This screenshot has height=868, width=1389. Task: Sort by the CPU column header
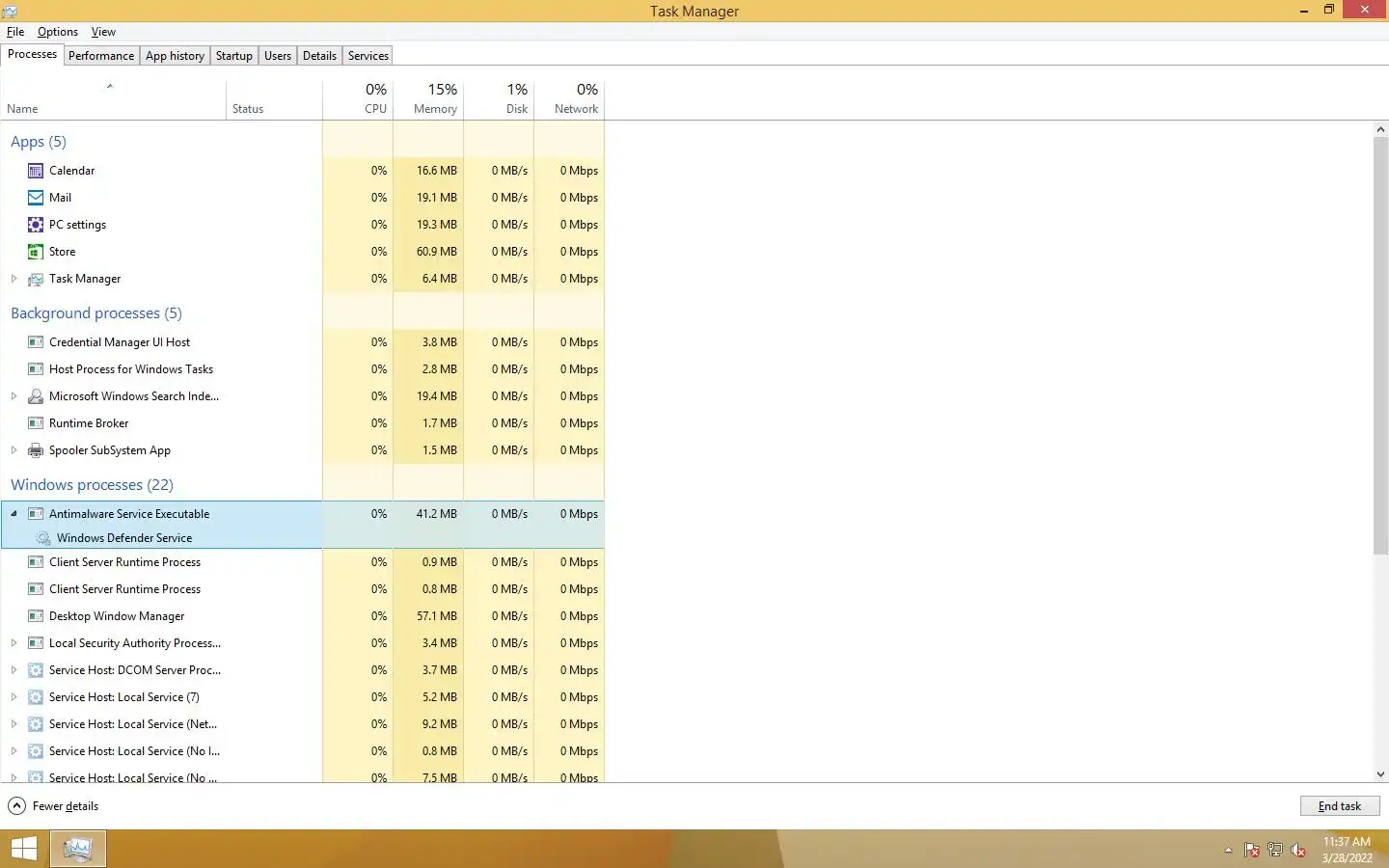(x=358, y=99)
